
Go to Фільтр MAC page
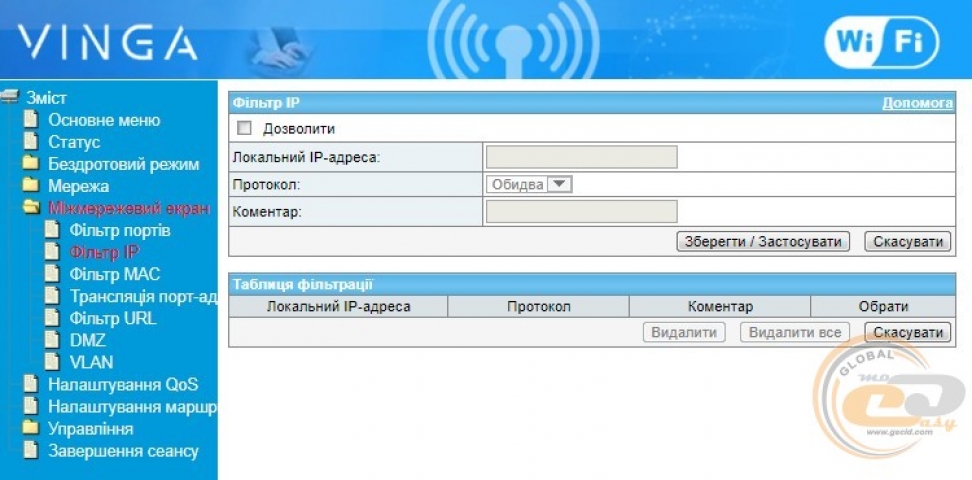(x=115, y=274)
